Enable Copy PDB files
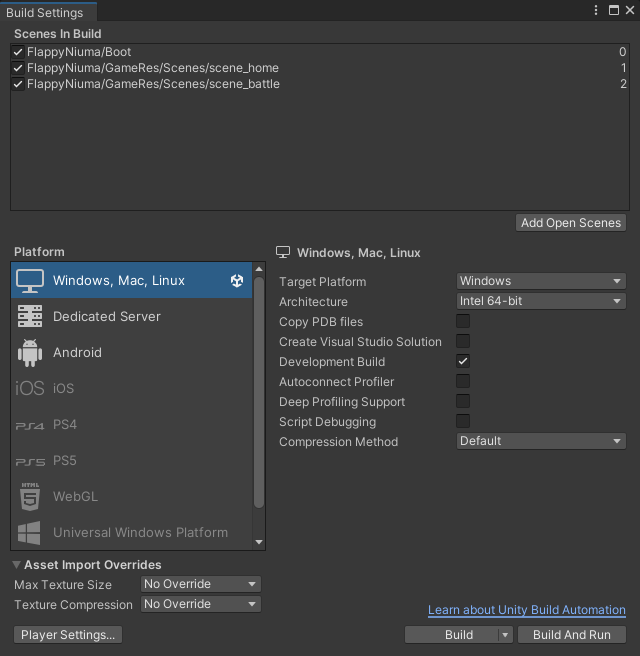The image size is (640, 656). coord(463,321)
